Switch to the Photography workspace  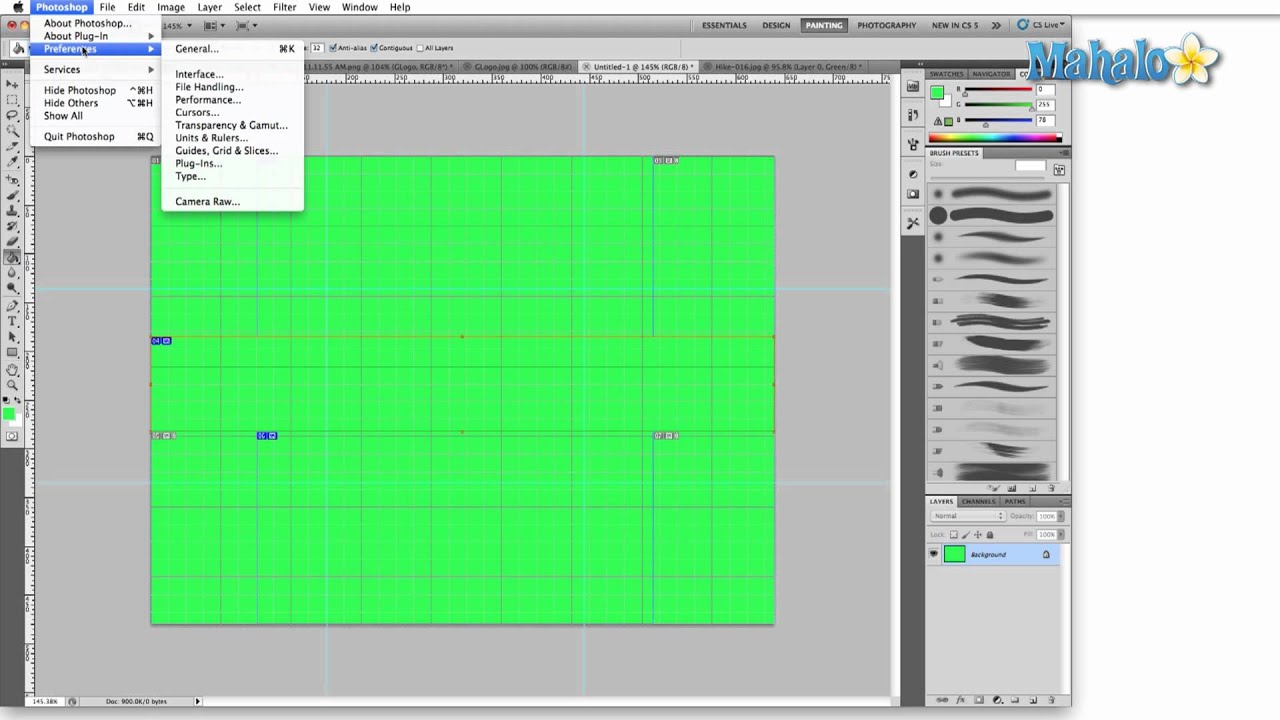coord(886,25)
